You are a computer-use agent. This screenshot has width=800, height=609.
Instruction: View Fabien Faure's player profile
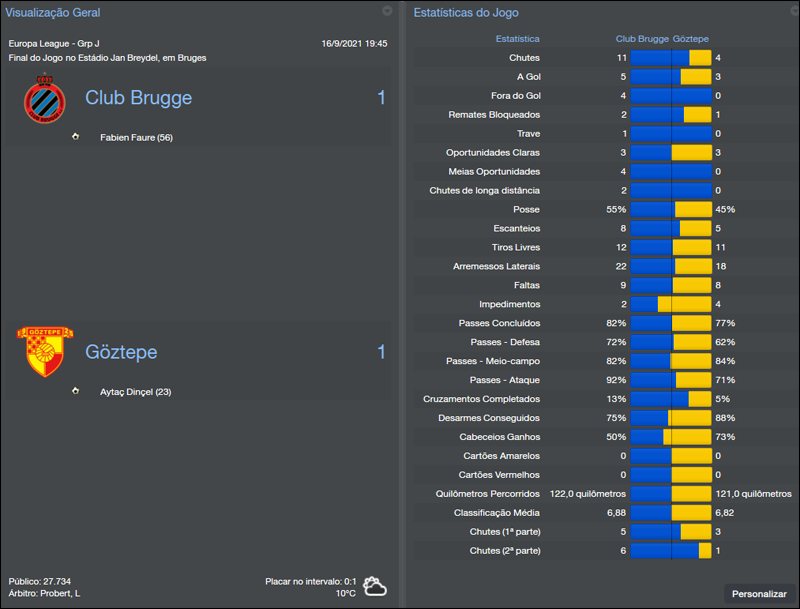(x=136, y=135)
